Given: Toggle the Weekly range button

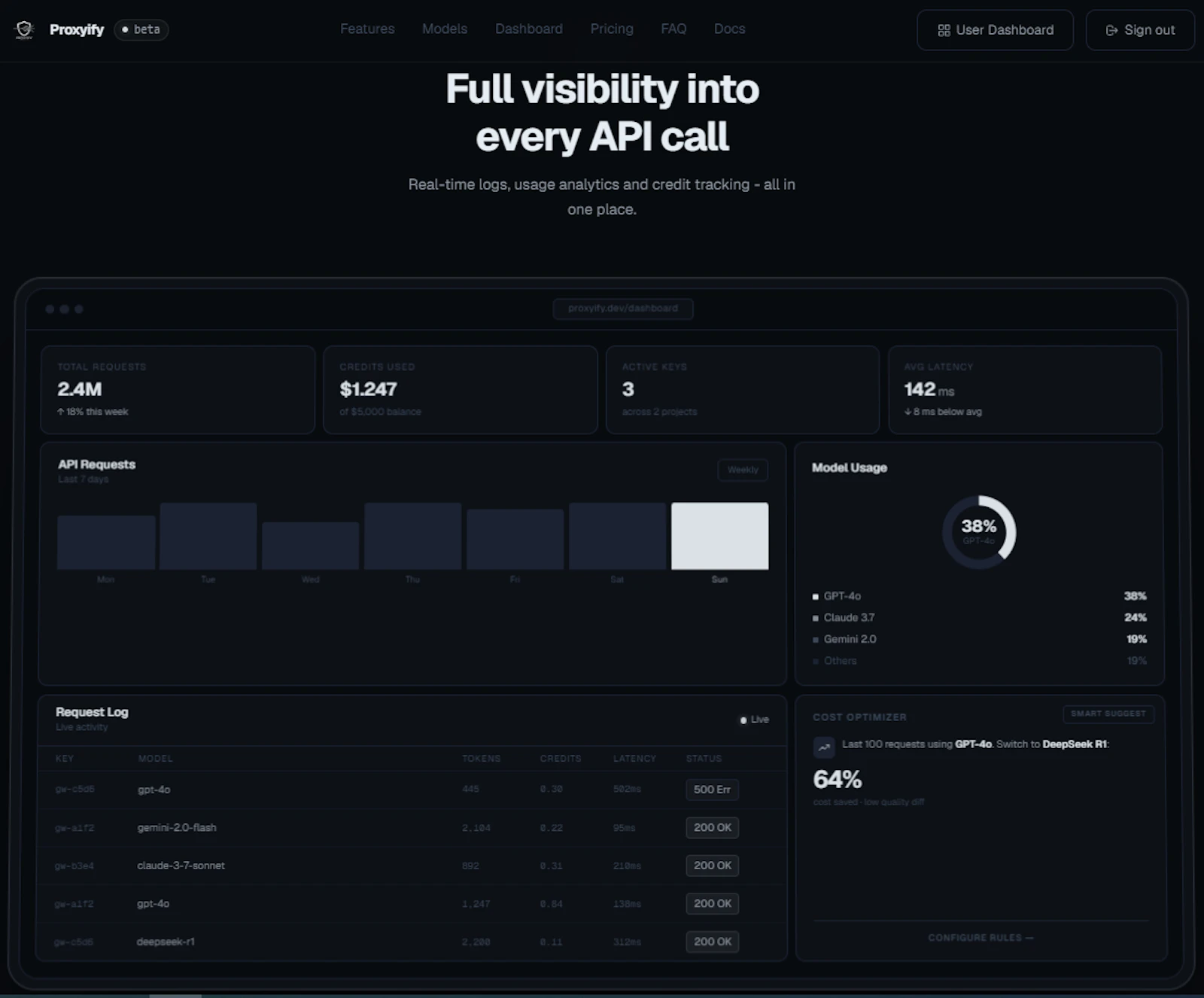Looking at the screenshot, I should [743, 470].
